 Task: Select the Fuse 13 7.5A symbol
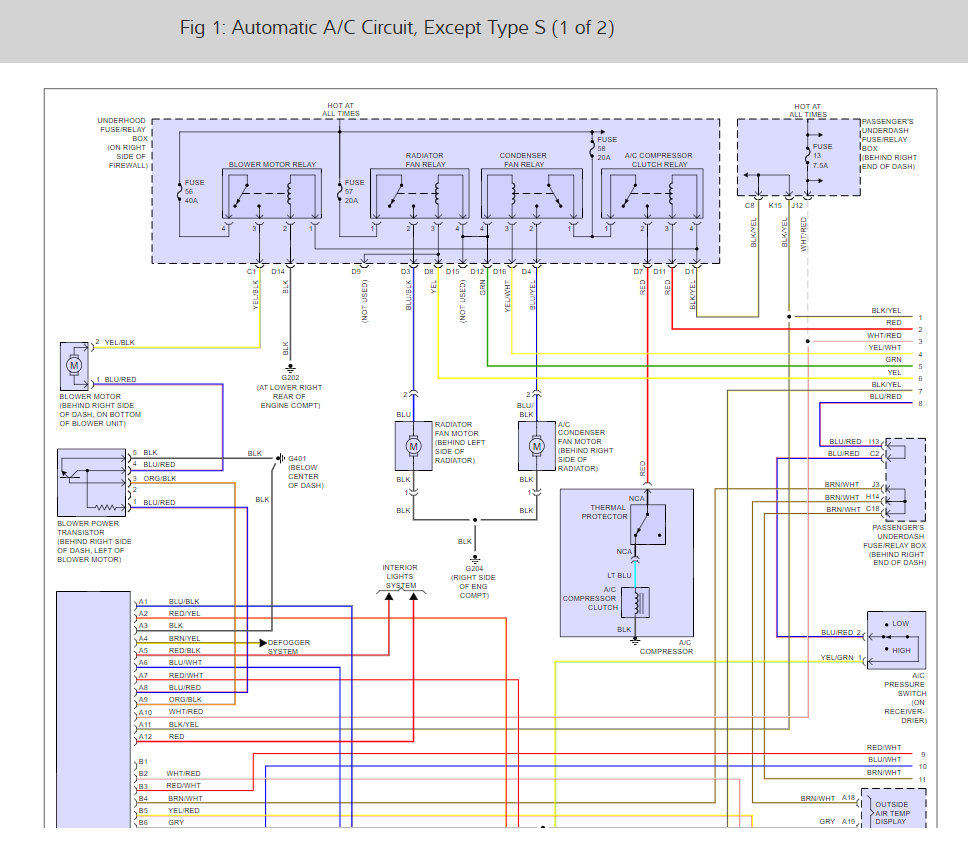(x=807, y=156)
